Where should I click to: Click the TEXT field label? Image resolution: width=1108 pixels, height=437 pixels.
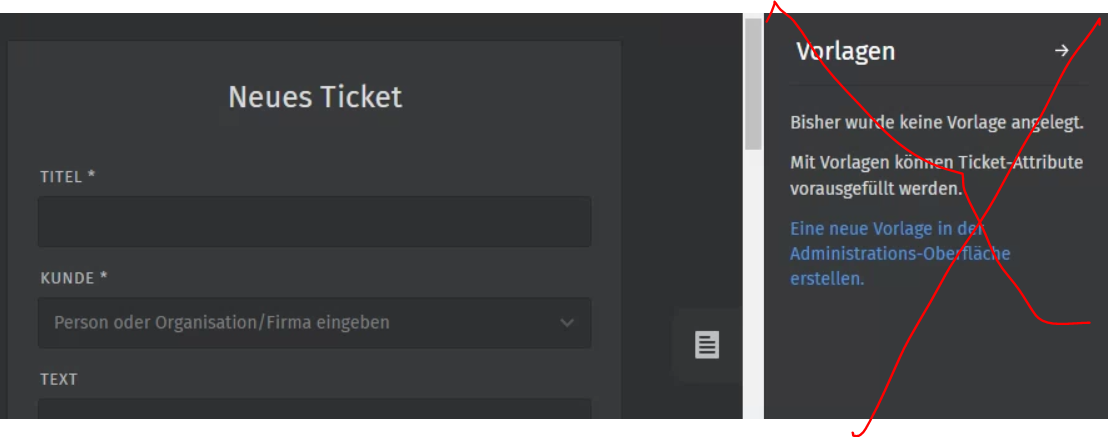tap(59, 380)
